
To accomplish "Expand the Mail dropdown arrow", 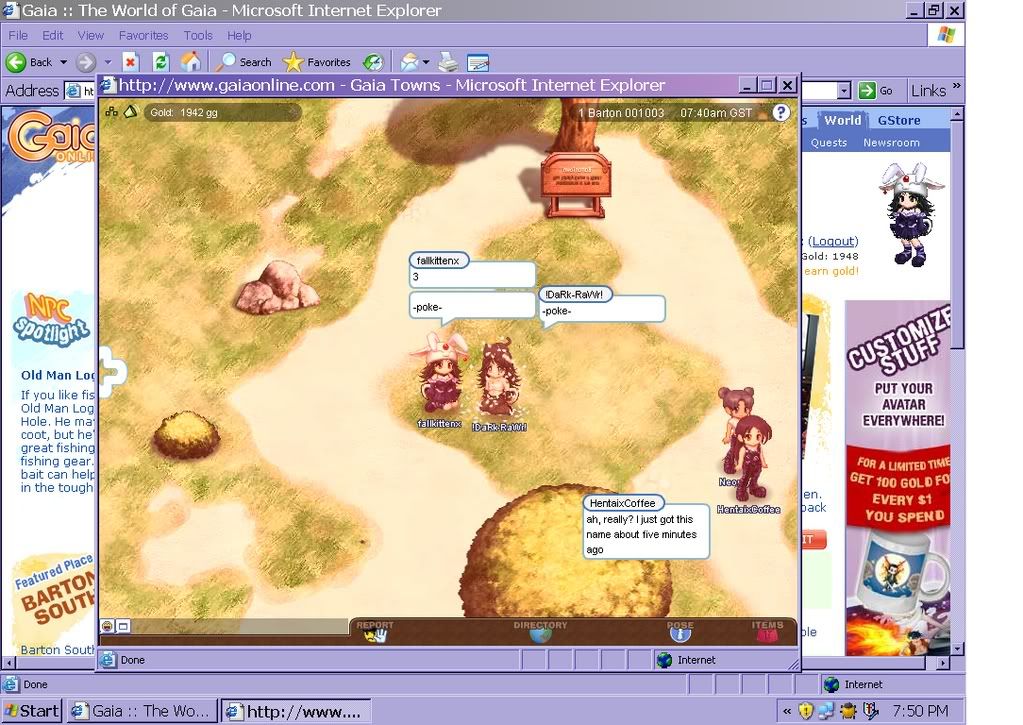I will coord(426,62).
